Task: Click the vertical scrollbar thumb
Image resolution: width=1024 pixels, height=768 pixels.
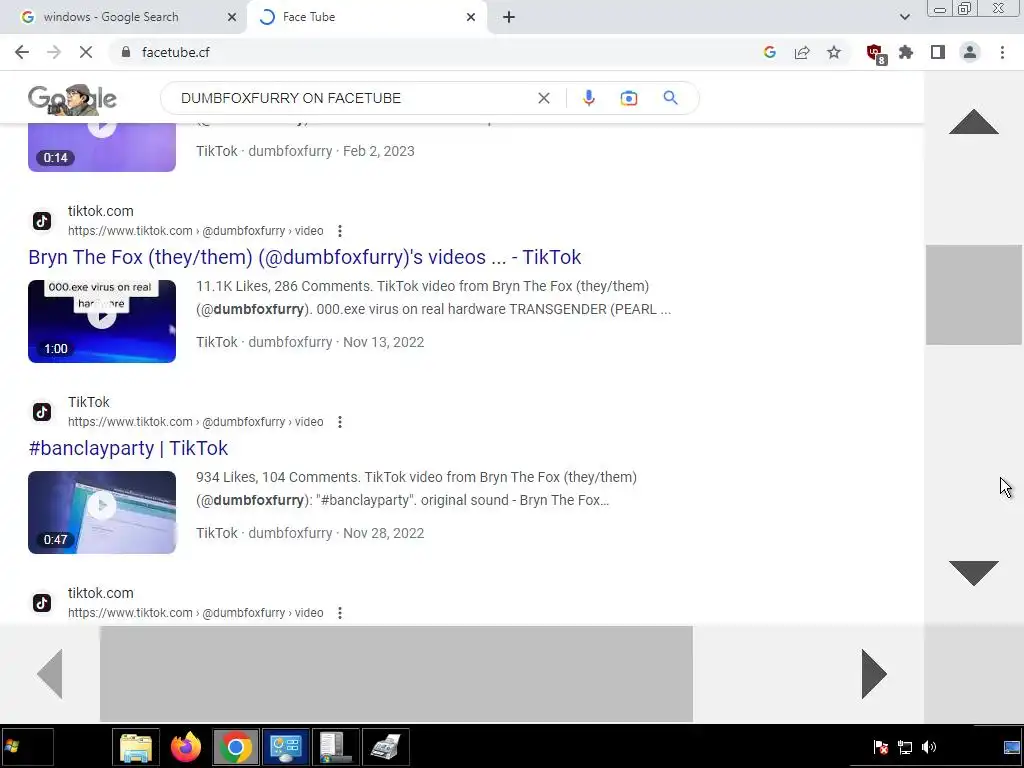Action: coord(973,295)
